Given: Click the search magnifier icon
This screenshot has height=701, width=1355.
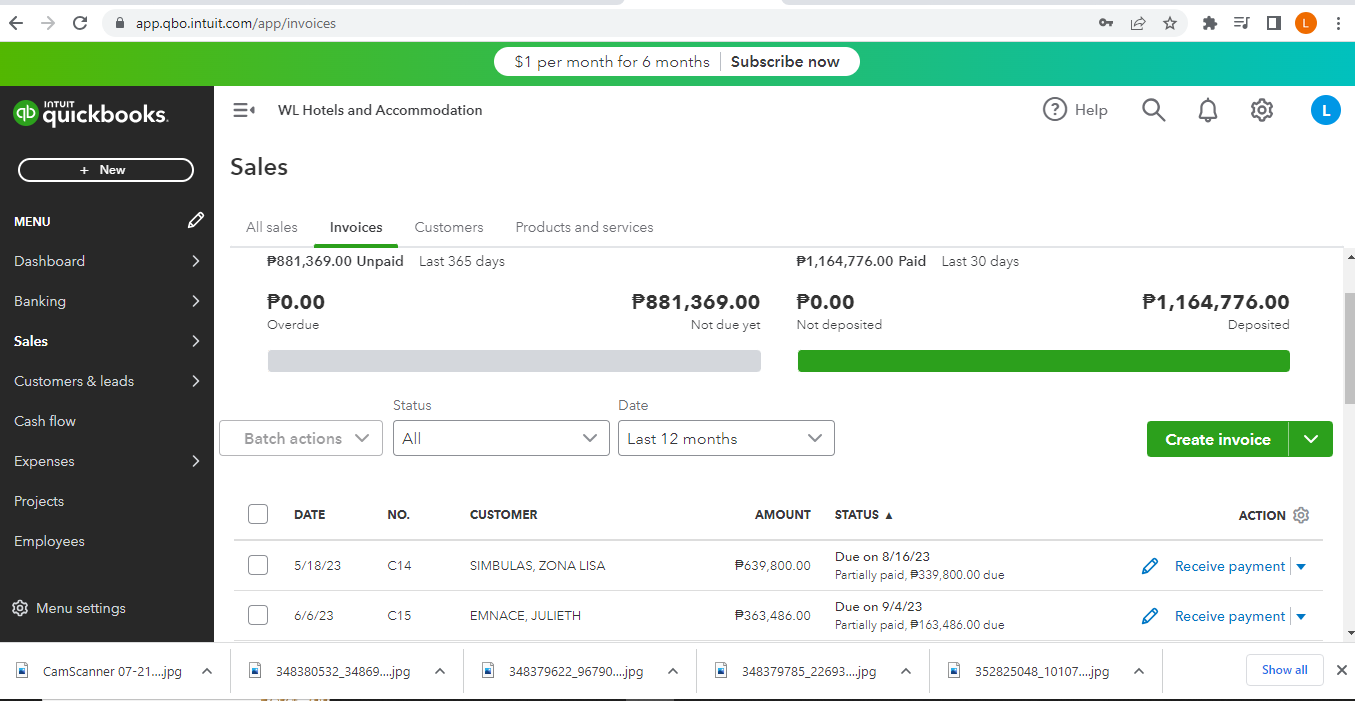Looking at the screenshot, I should tap(1153, 110).
